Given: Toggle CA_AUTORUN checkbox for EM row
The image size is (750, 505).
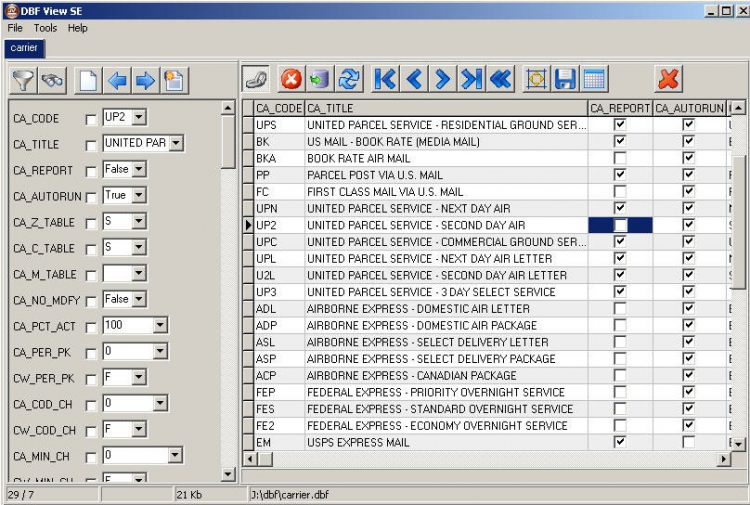Looking at the screenshot, I should [x=689, y=442].
